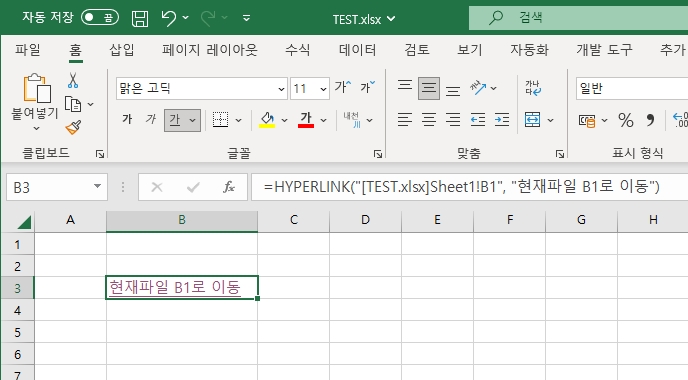Image resolution: width=688 pixels, height=380 pixels.
Task: Click the Increase Indent icon
Action: [502, 119]
